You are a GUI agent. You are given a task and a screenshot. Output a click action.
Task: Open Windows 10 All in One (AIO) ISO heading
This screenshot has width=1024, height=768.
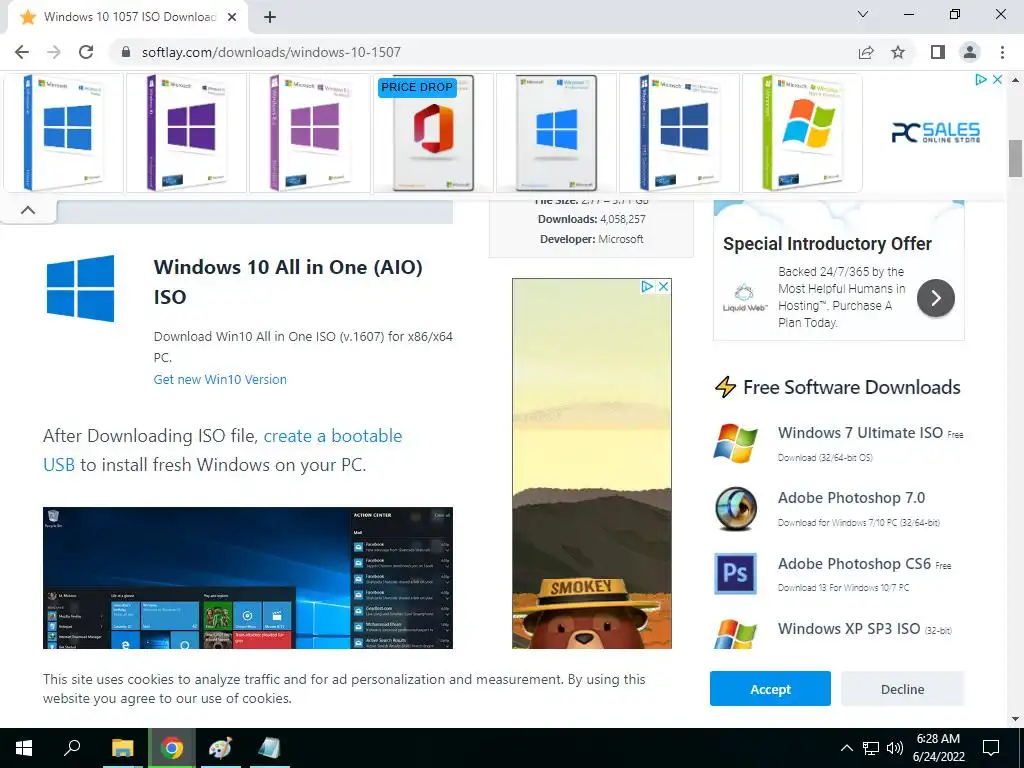[288, 281]
